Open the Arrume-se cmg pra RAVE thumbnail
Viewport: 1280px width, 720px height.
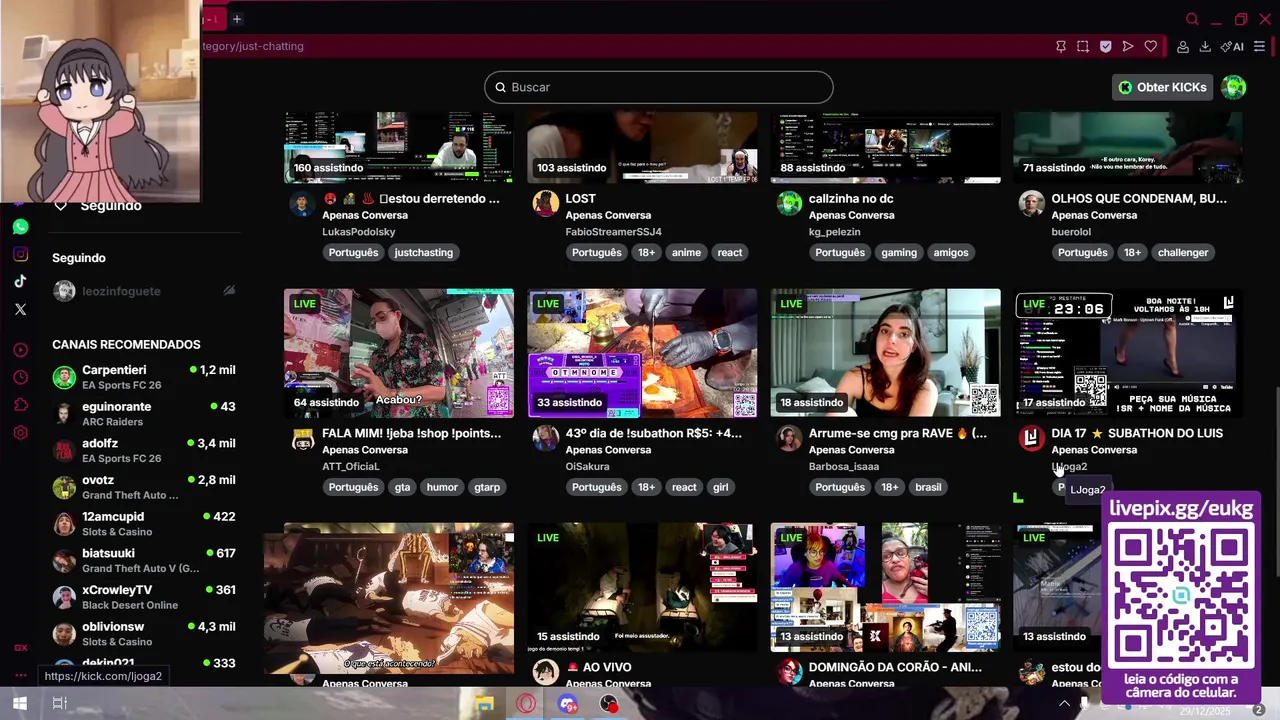pos(885,353)
